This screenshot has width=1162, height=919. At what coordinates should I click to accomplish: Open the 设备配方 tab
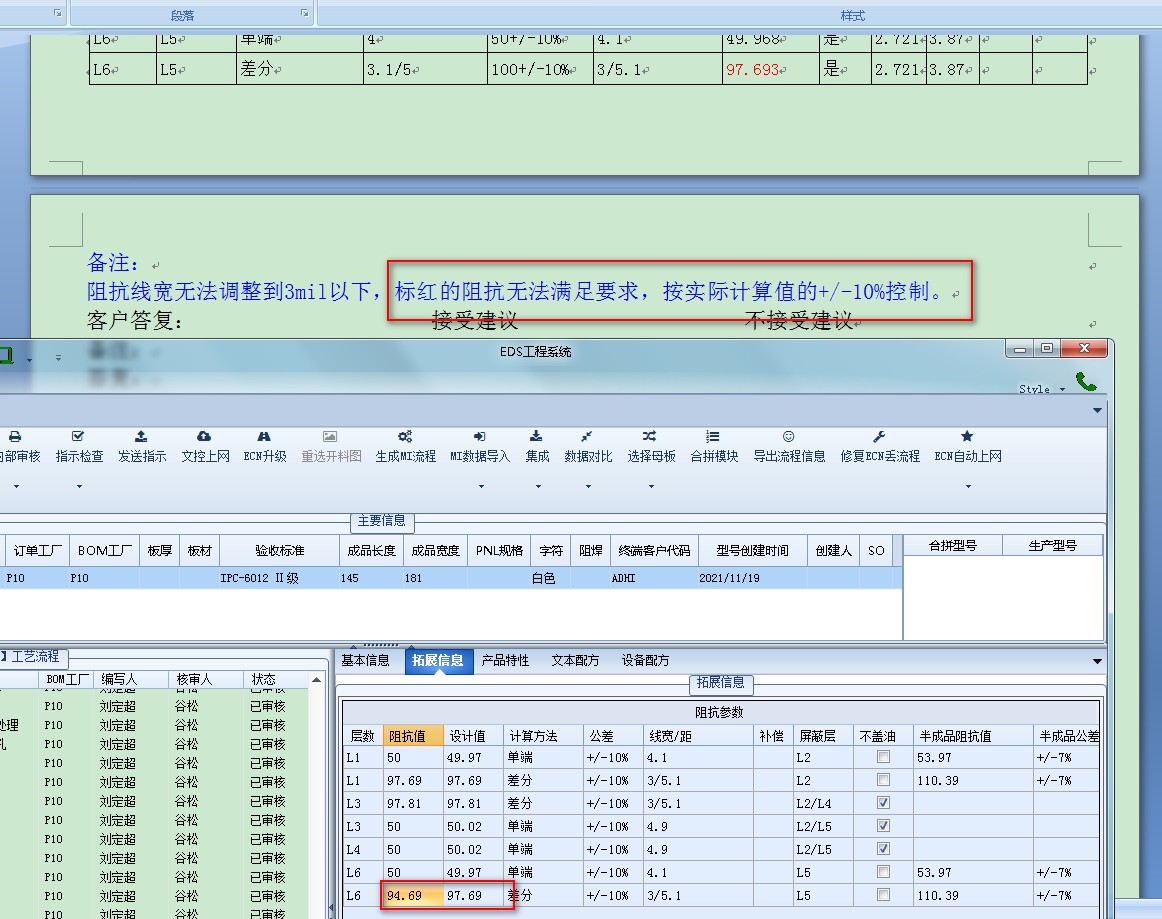click(x=645, y=660)
